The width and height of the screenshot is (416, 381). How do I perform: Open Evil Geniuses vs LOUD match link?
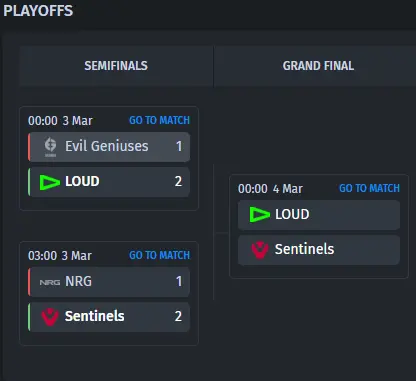click(x=159, y=120)
